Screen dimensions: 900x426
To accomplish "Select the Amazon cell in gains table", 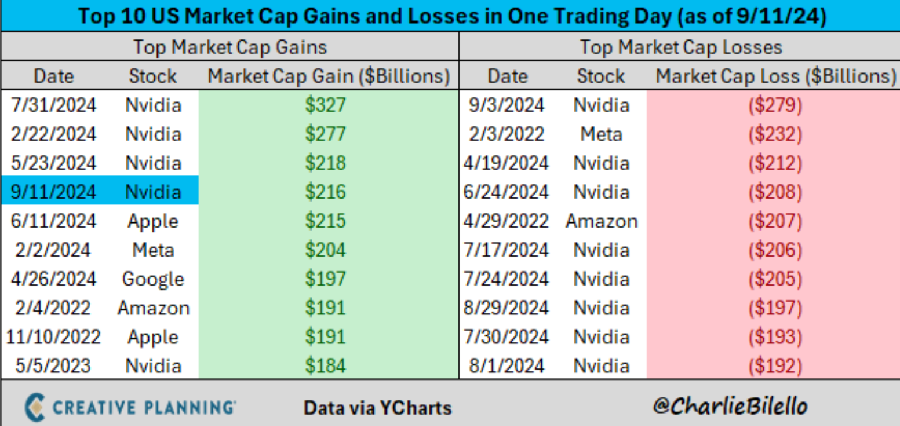I will 153,308.
